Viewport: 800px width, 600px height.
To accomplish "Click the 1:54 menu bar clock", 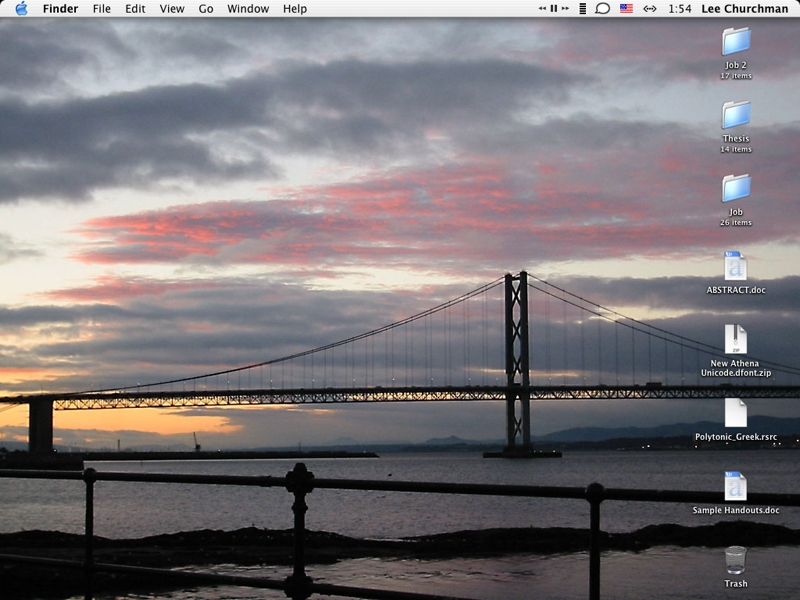I will point(680,9).
